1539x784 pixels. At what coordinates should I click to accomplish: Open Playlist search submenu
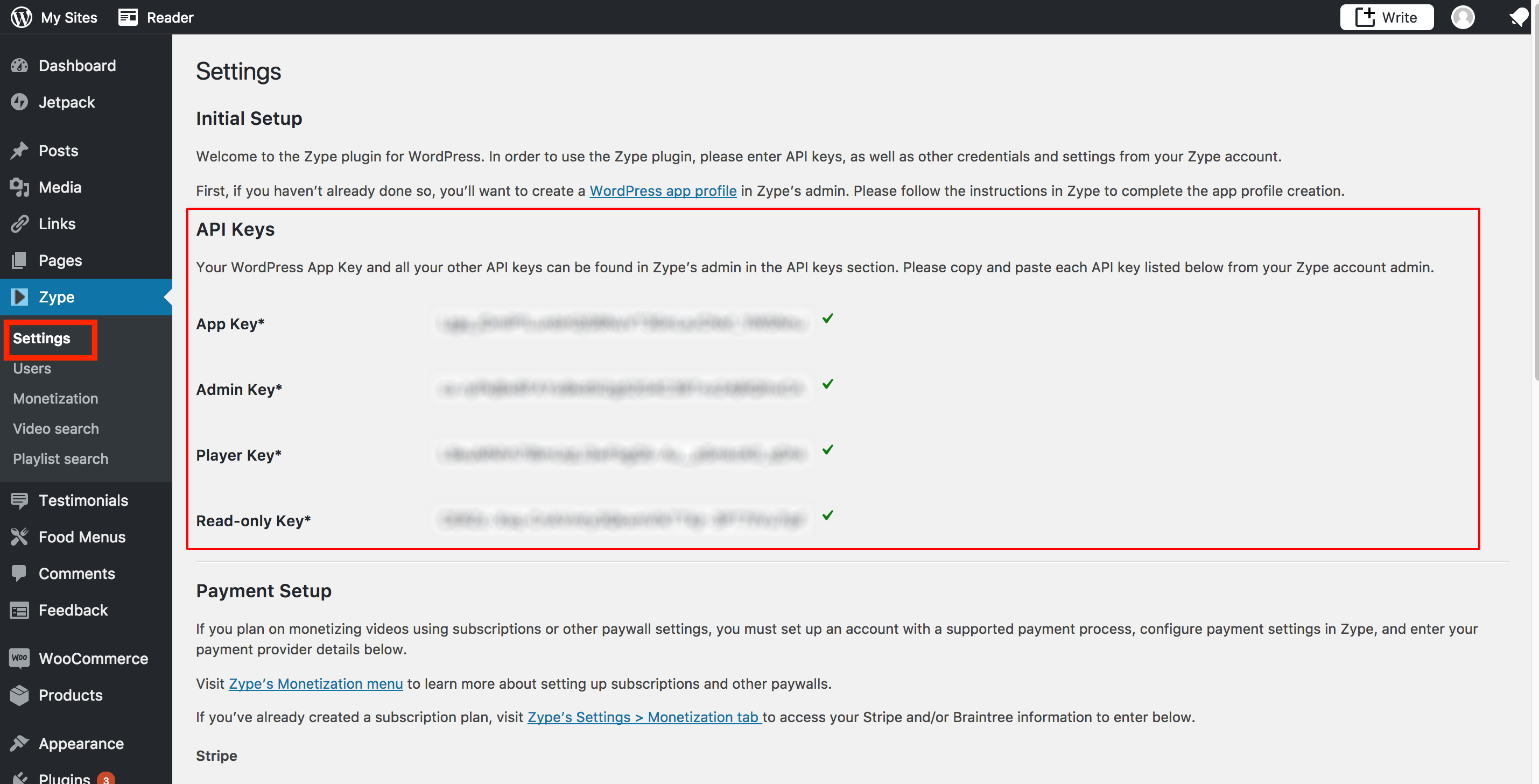[x=61, y=458]
